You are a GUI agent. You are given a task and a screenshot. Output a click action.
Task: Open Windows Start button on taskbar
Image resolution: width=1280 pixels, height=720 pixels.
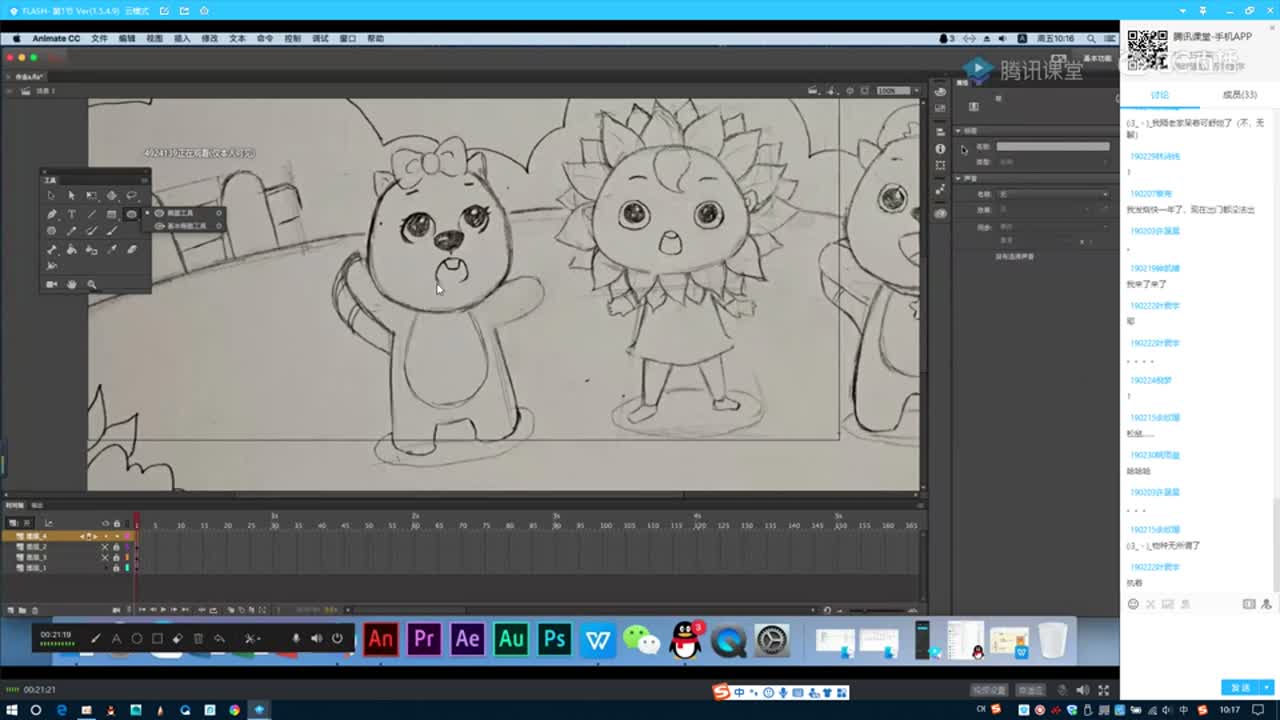(10, 710)
